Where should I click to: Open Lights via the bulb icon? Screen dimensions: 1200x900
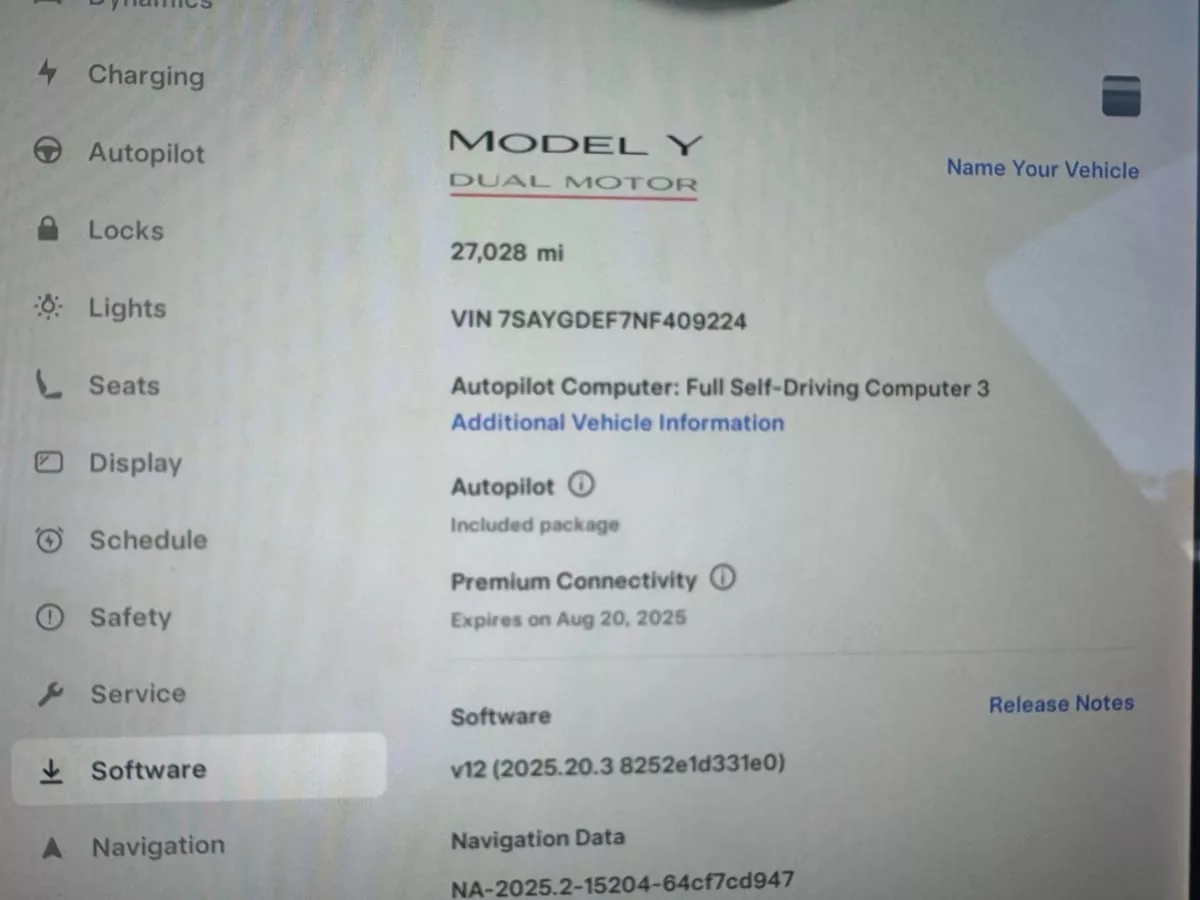(x=48, y=306)
